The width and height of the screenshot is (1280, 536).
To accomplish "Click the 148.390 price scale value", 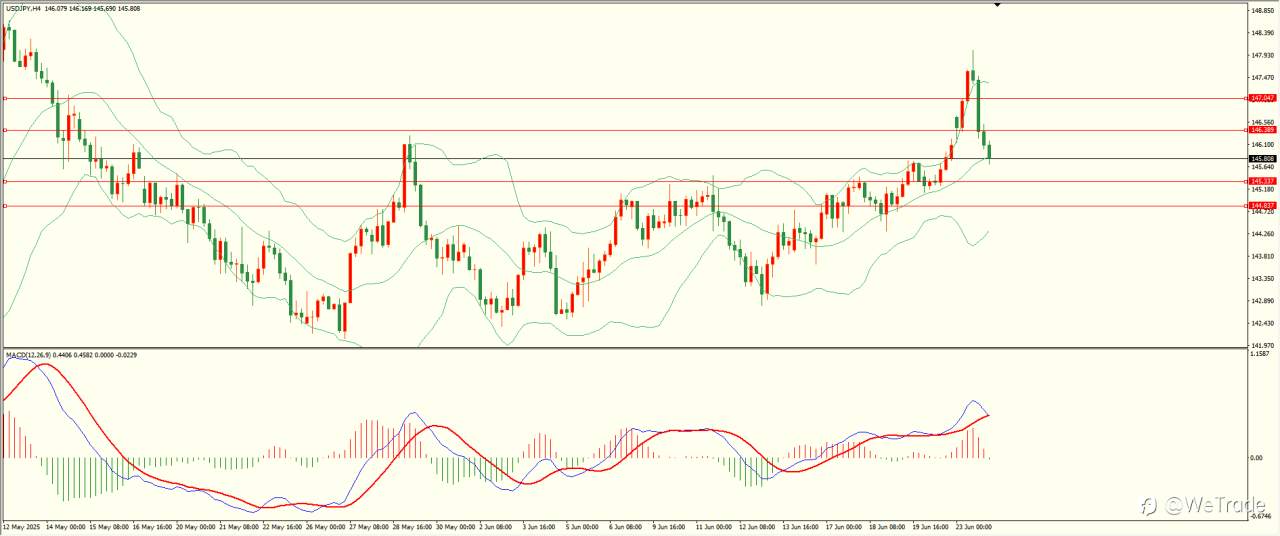I will pos(1261,32).
